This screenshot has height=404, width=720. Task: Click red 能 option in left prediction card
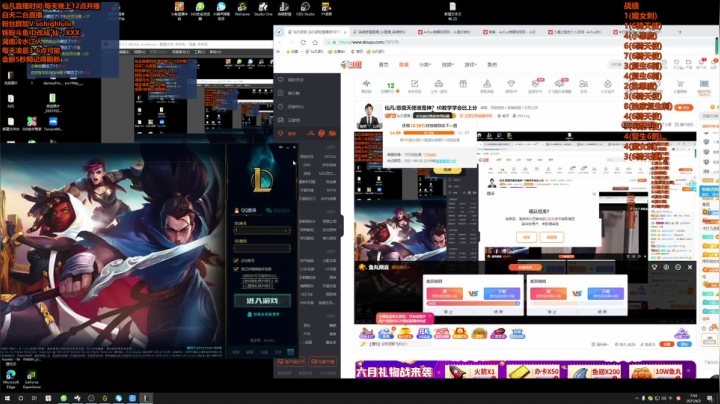pos(444,293)
